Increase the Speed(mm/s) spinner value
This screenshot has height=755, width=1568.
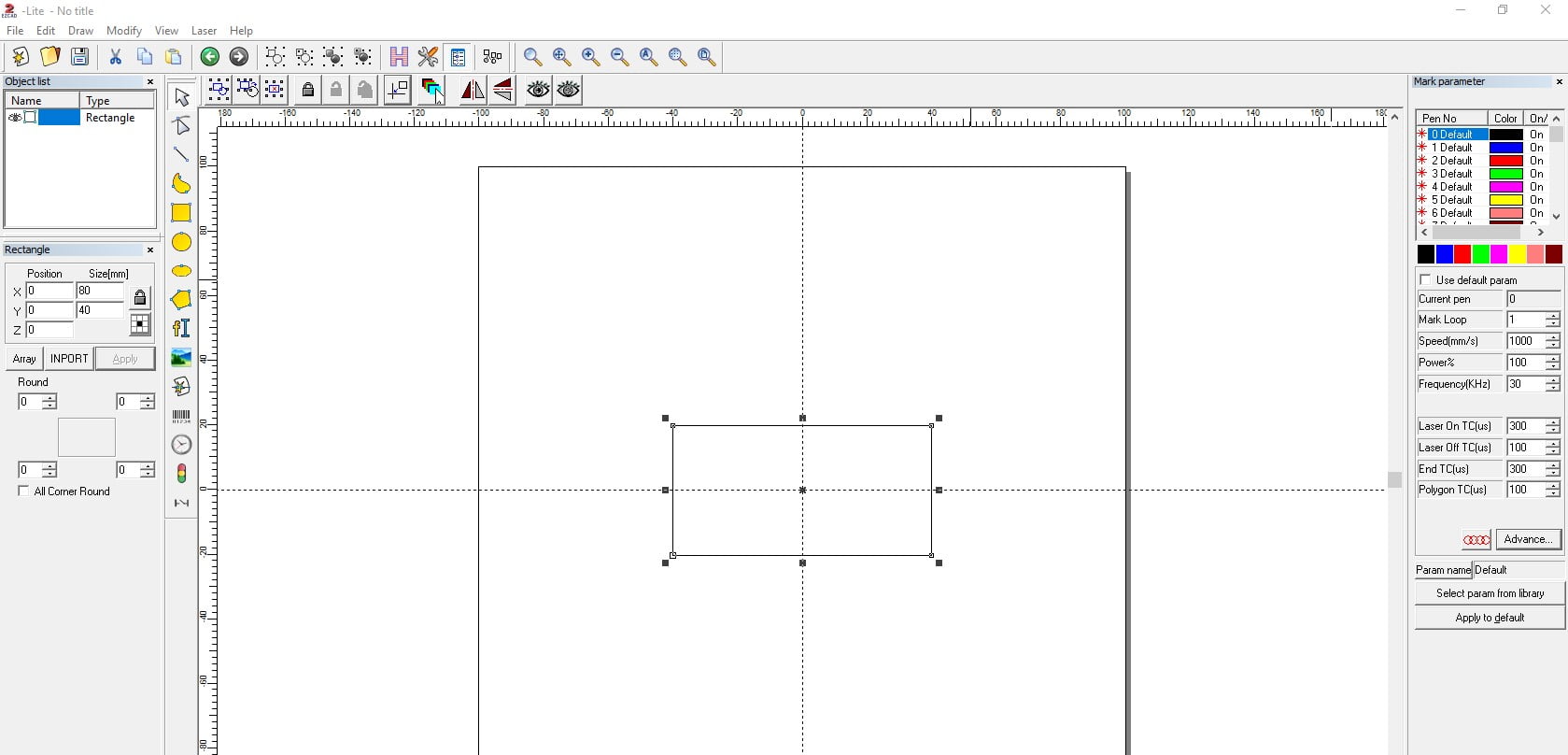(1552, 337)
